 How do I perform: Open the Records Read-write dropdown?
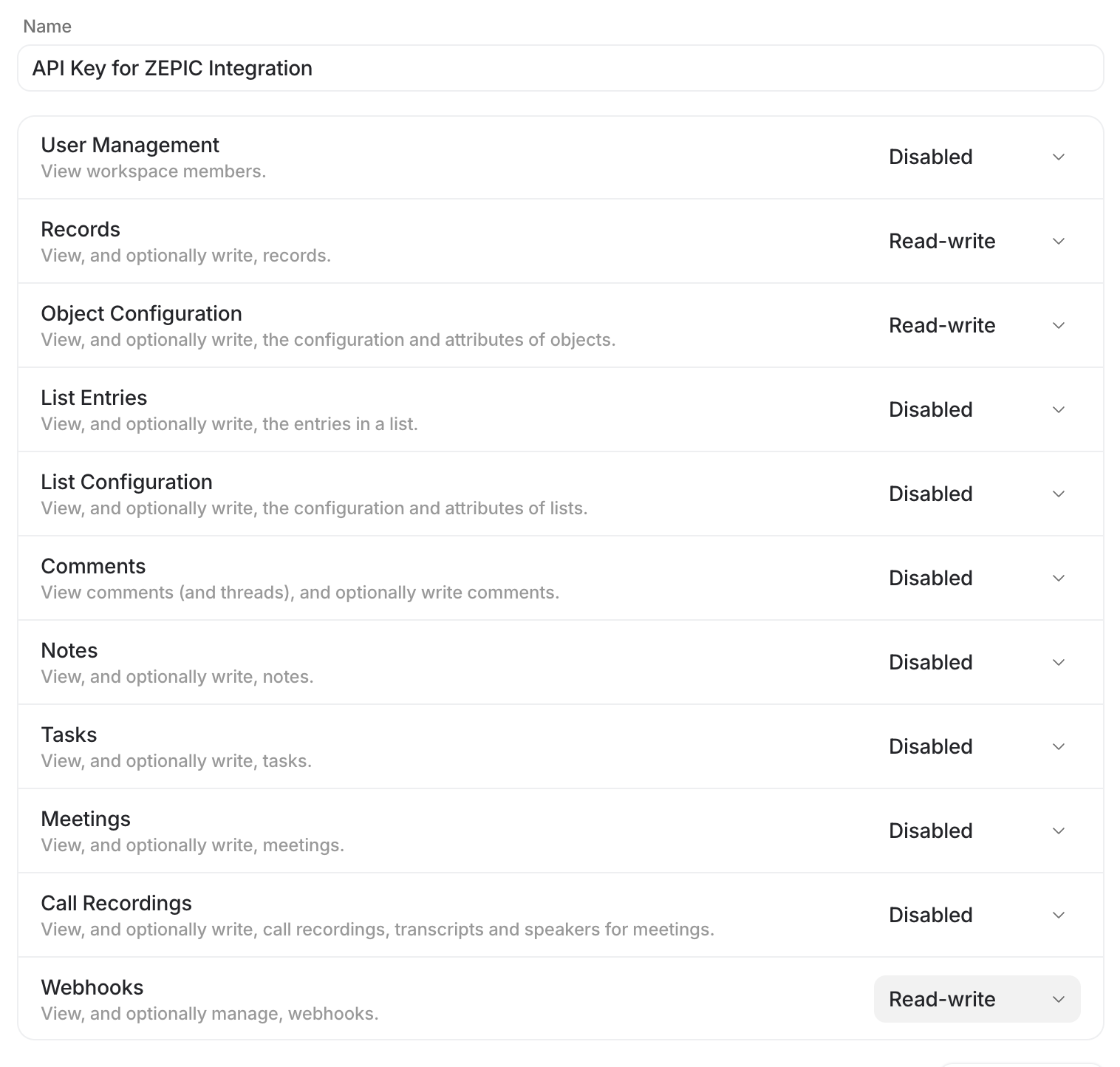pos(976,241)
